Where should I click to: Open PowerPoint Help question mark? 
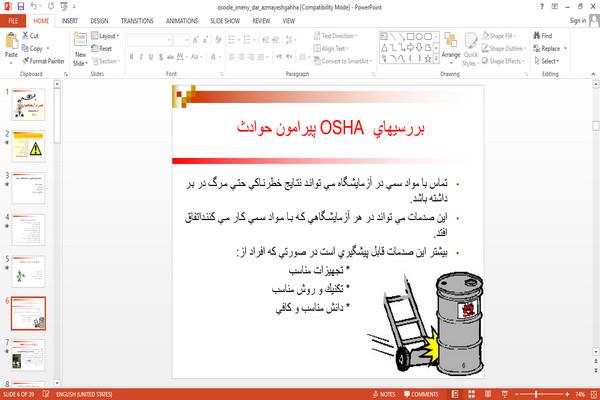pyautogui.click(x=542, y=7)
